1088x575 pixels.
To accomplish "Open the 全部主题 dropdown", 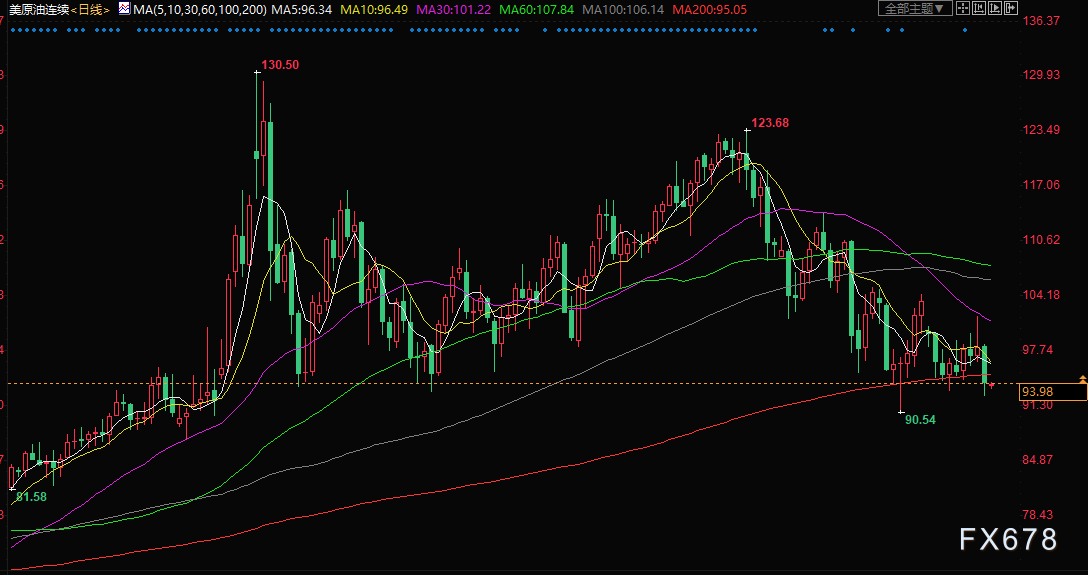I will 915,8.
